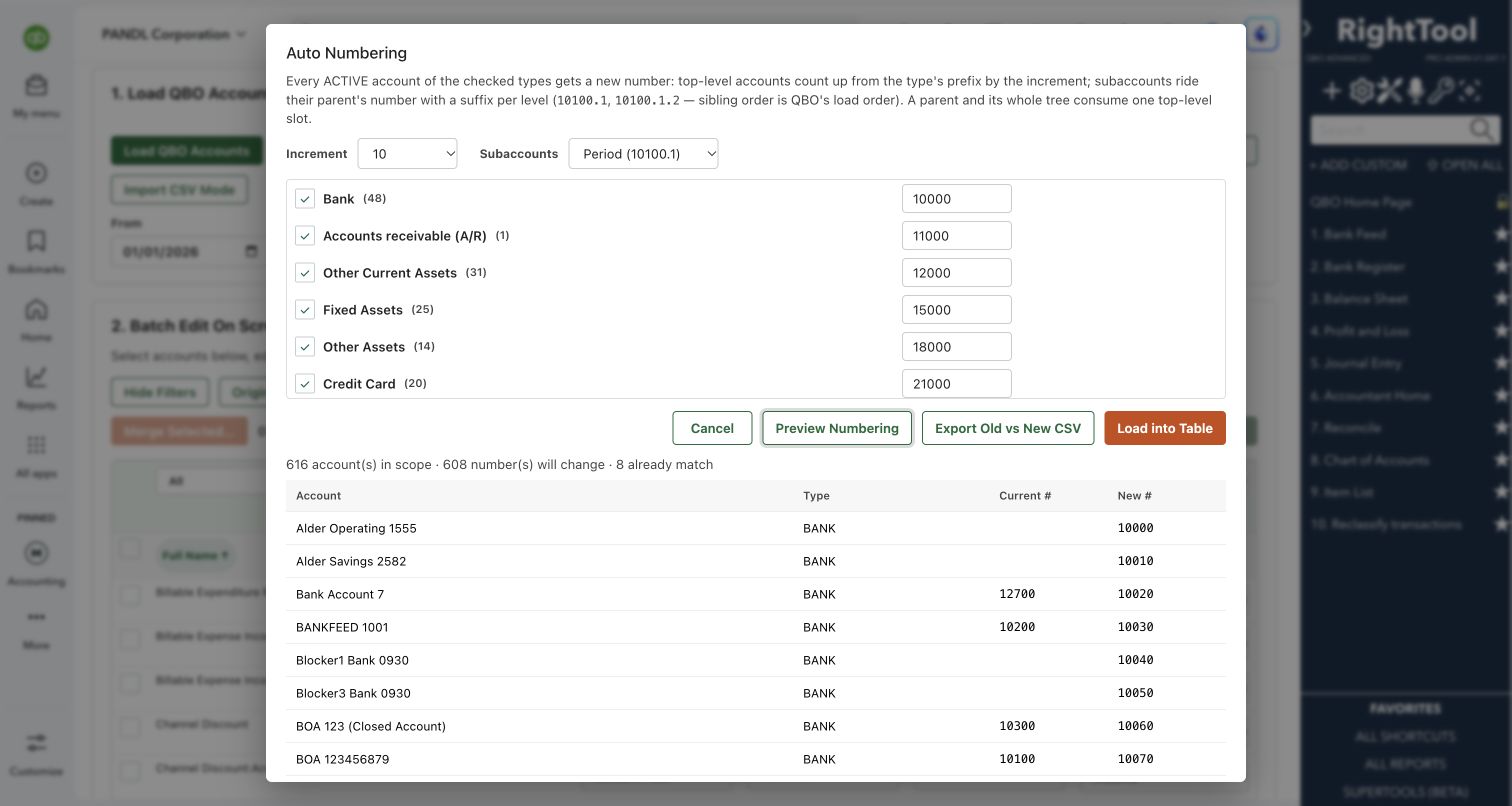The height and width of the screenshot is (806, 1512).
Task: Go to Home in the left sidebar
Action: click(36, 320)
